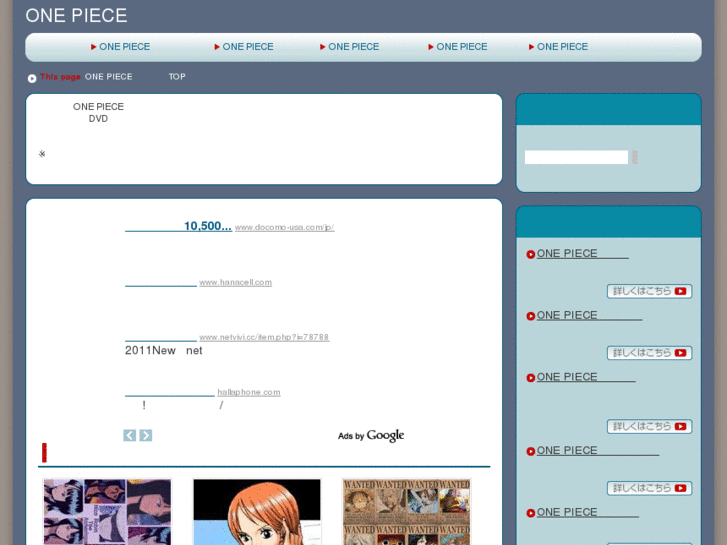Visit the www.hanacell.com ad link
This screenshot has height=545, width=727.
coord(236,282)
